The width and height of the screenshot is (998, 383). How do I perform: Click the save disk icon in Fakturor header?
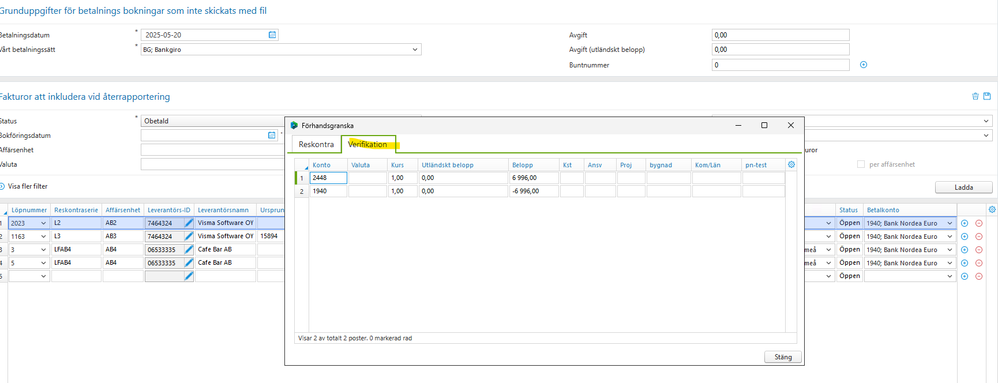click(987, 97)
